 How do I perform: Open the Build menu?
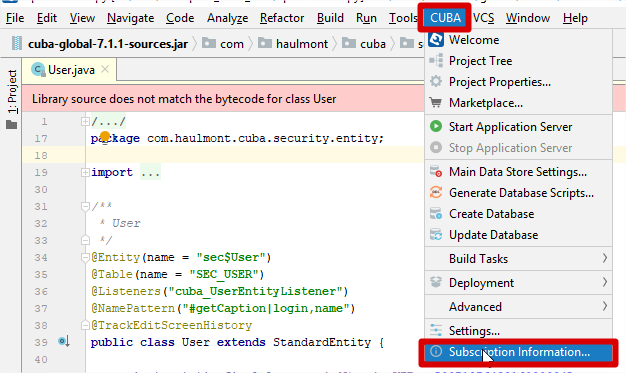click(x=330, y=18)
